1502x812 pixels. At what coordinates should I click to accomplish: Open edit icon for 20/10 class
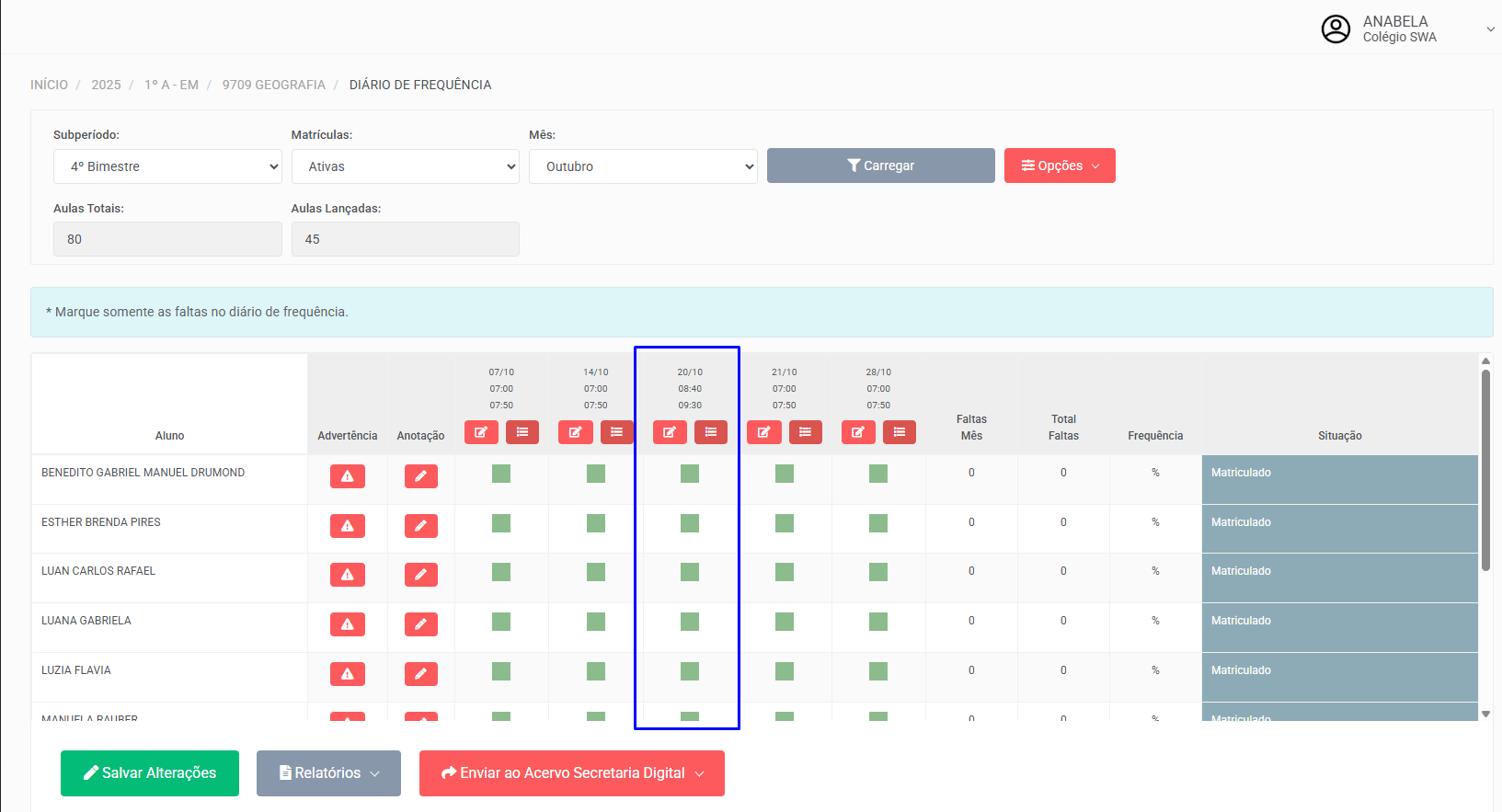[x=670, y=432]
